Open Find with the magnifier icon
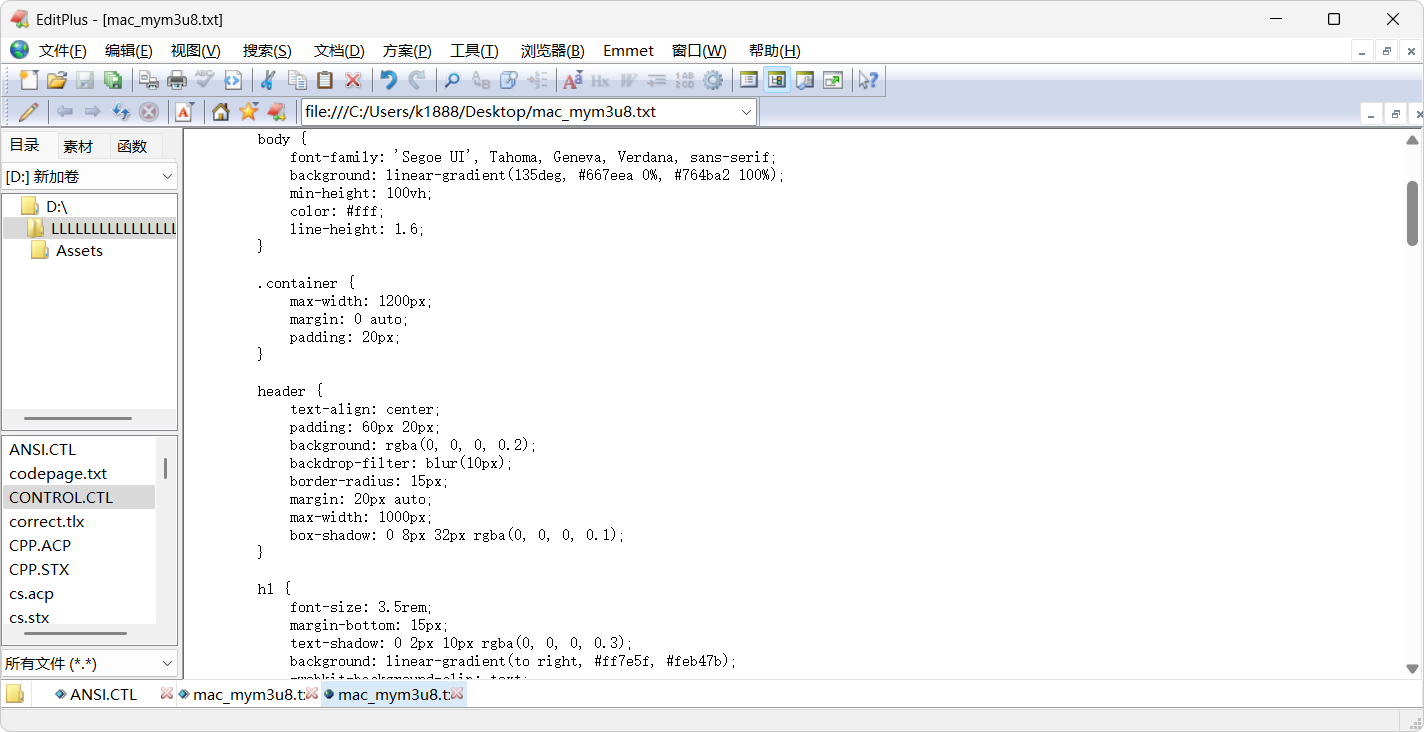 [x=452, y=81]
